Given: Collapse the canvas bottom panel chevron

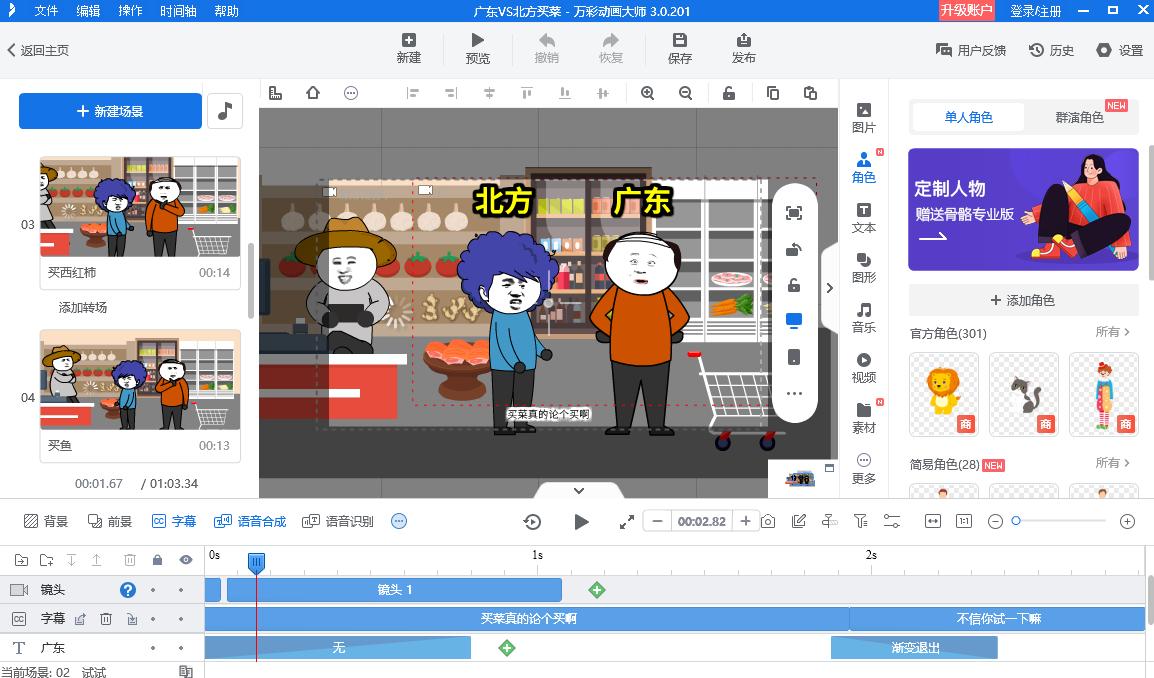Looking at the screenshot, I should tap(578, 490).
